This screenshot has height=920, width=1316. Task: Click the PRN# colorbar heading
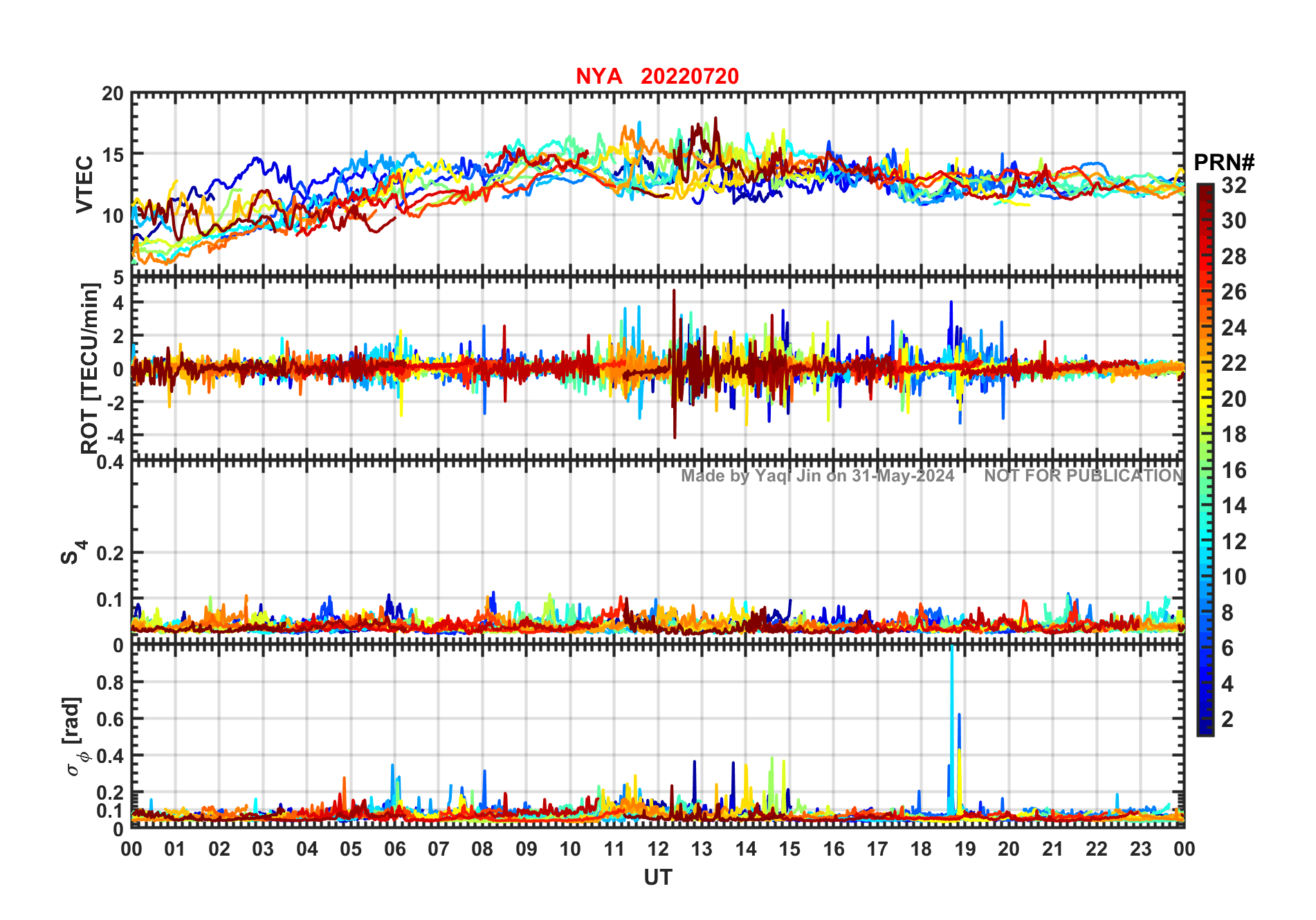click(x=1224, y=163)
